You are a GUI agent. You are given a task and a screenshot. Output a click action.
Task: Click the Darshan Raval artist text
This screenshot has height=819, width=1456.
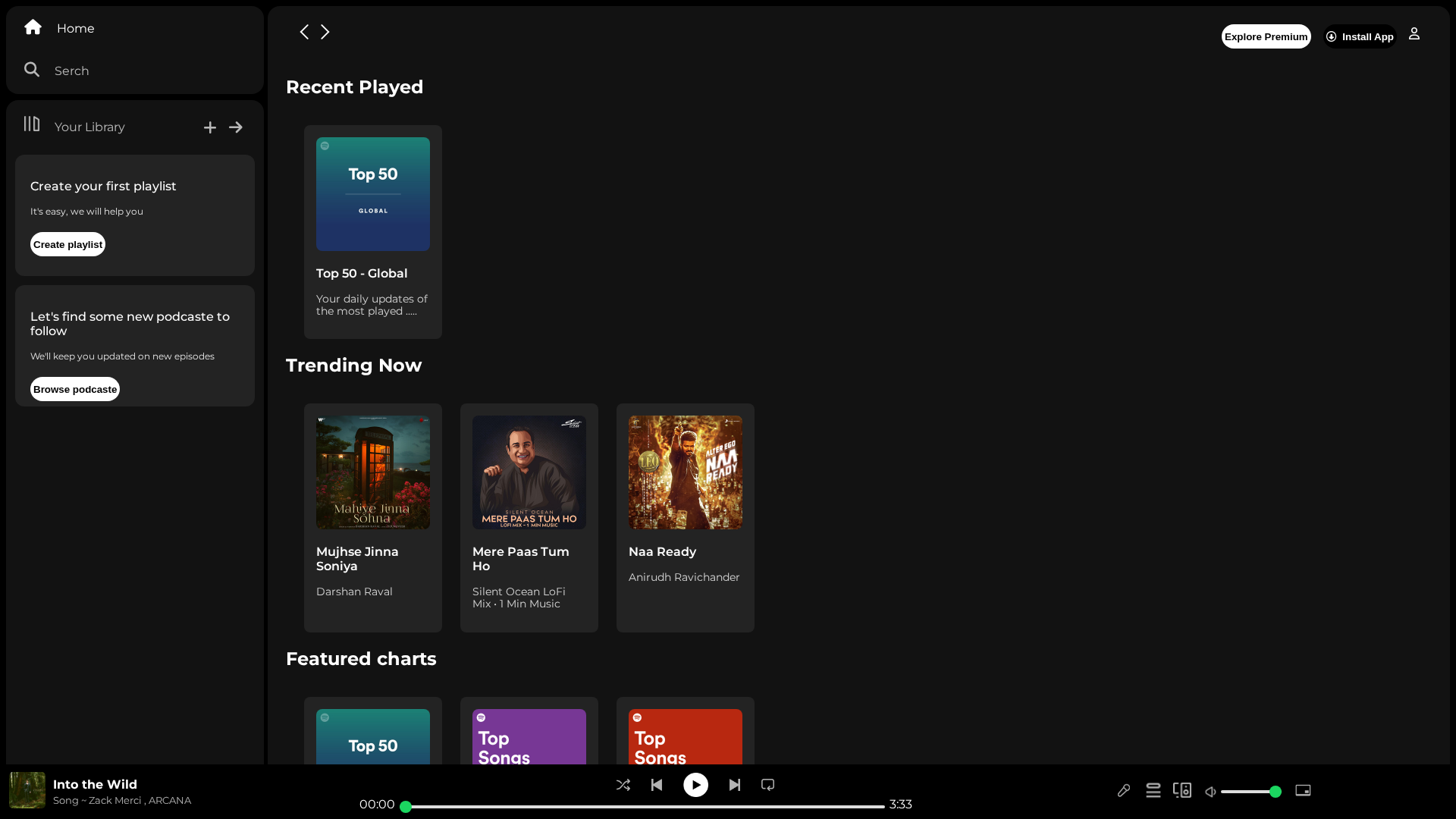[x=354, y=591]
